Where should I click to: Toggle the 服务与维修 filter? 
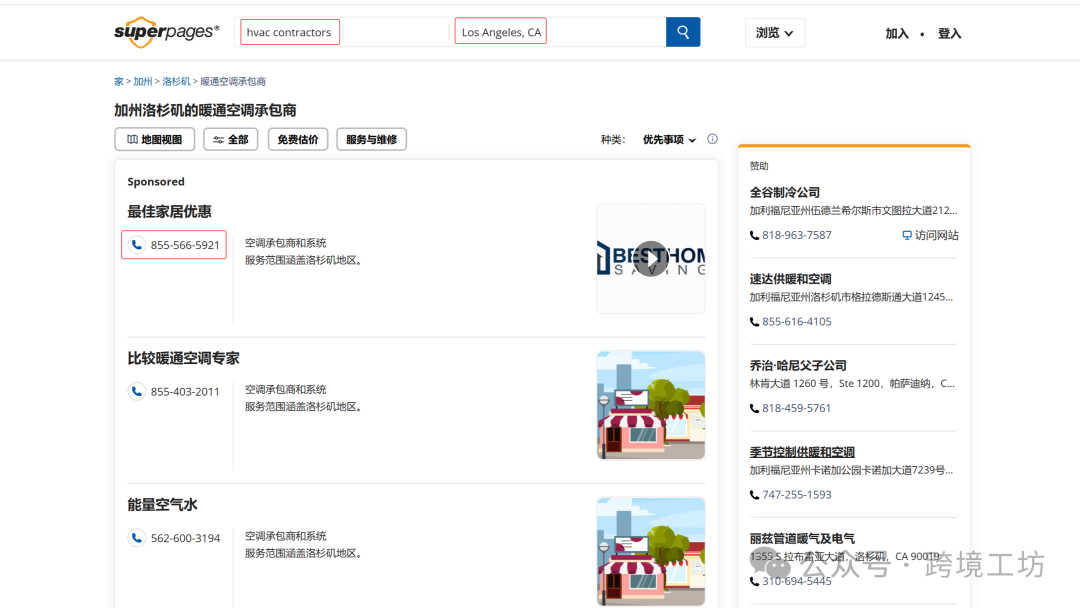point(371,139)
